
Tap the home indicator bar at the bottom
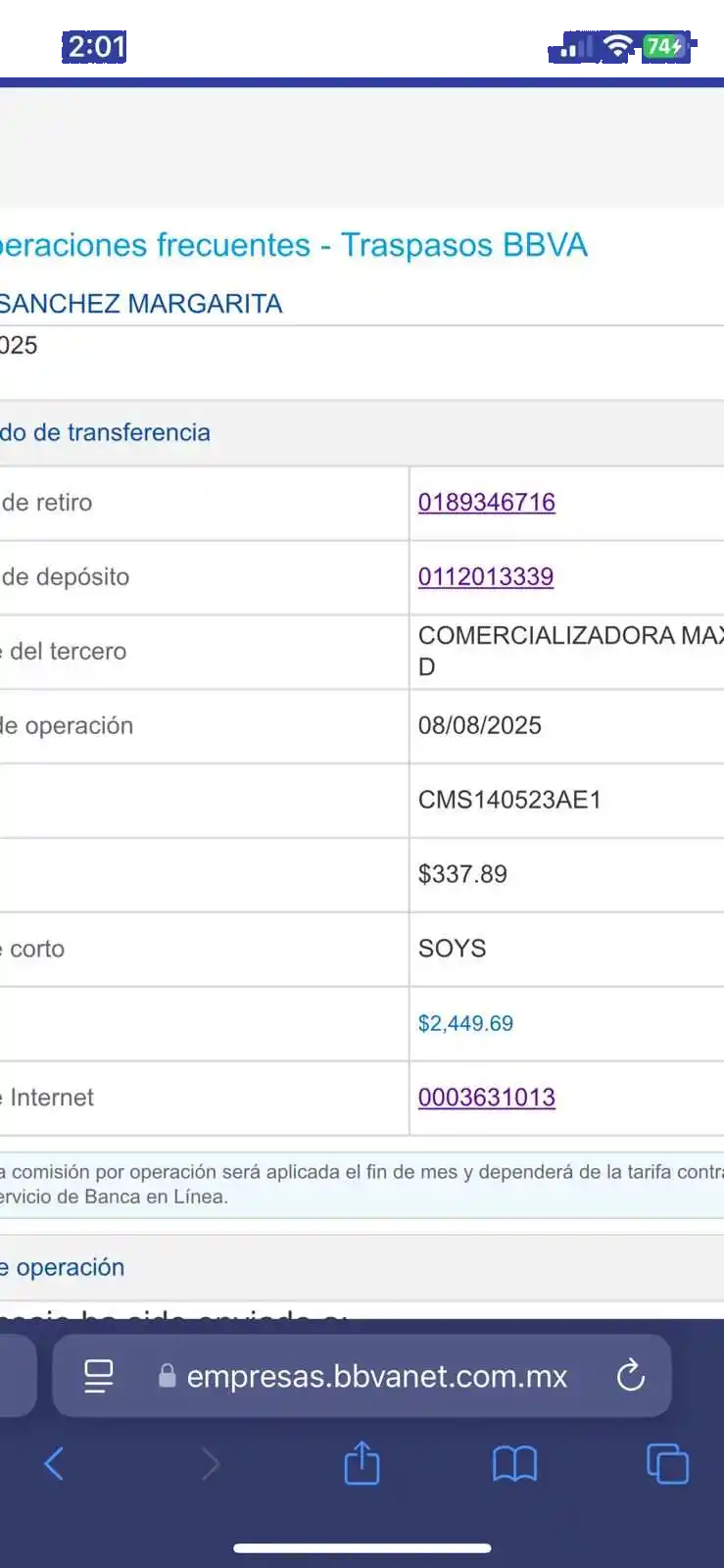[x=362, y=1548]
